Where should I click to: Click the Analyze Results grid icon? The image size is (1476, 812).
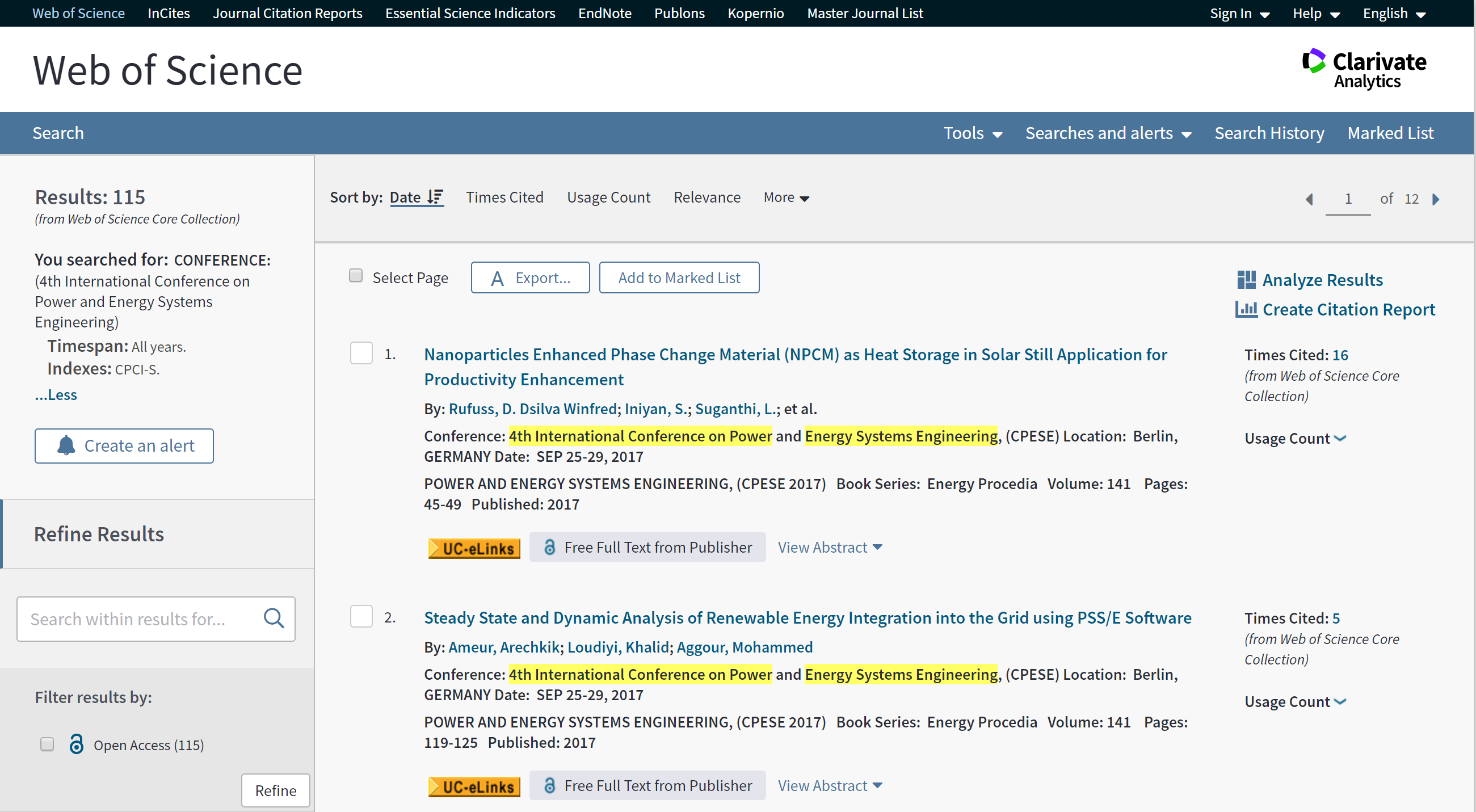1246,280
